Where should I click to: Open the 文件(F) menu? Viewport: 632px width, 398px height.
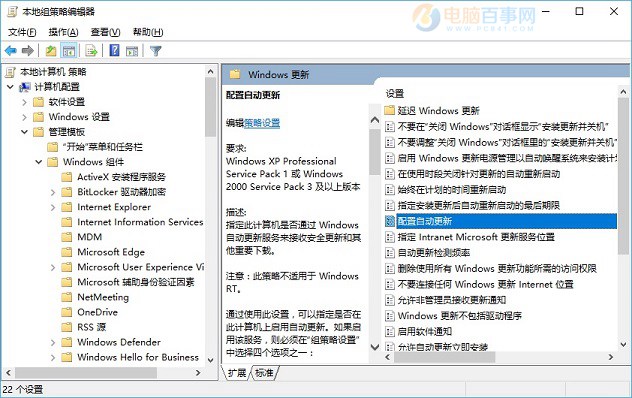(22, 32)
